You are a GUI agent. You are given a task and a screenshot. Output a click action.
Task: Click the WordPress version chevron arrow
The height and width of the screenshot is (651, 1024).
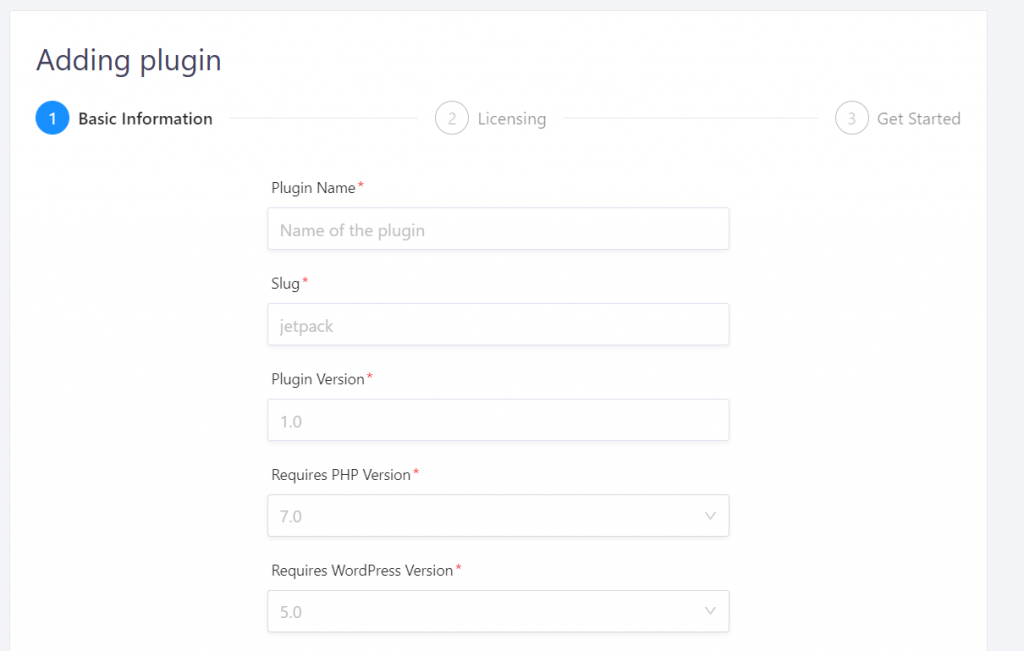point(711,611)
